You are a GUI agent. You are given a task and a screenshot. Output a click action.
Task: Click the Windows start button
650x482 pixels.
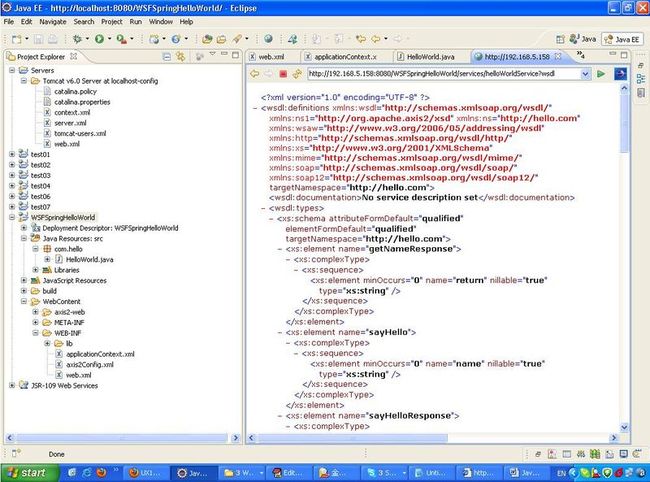coord(29,473)
